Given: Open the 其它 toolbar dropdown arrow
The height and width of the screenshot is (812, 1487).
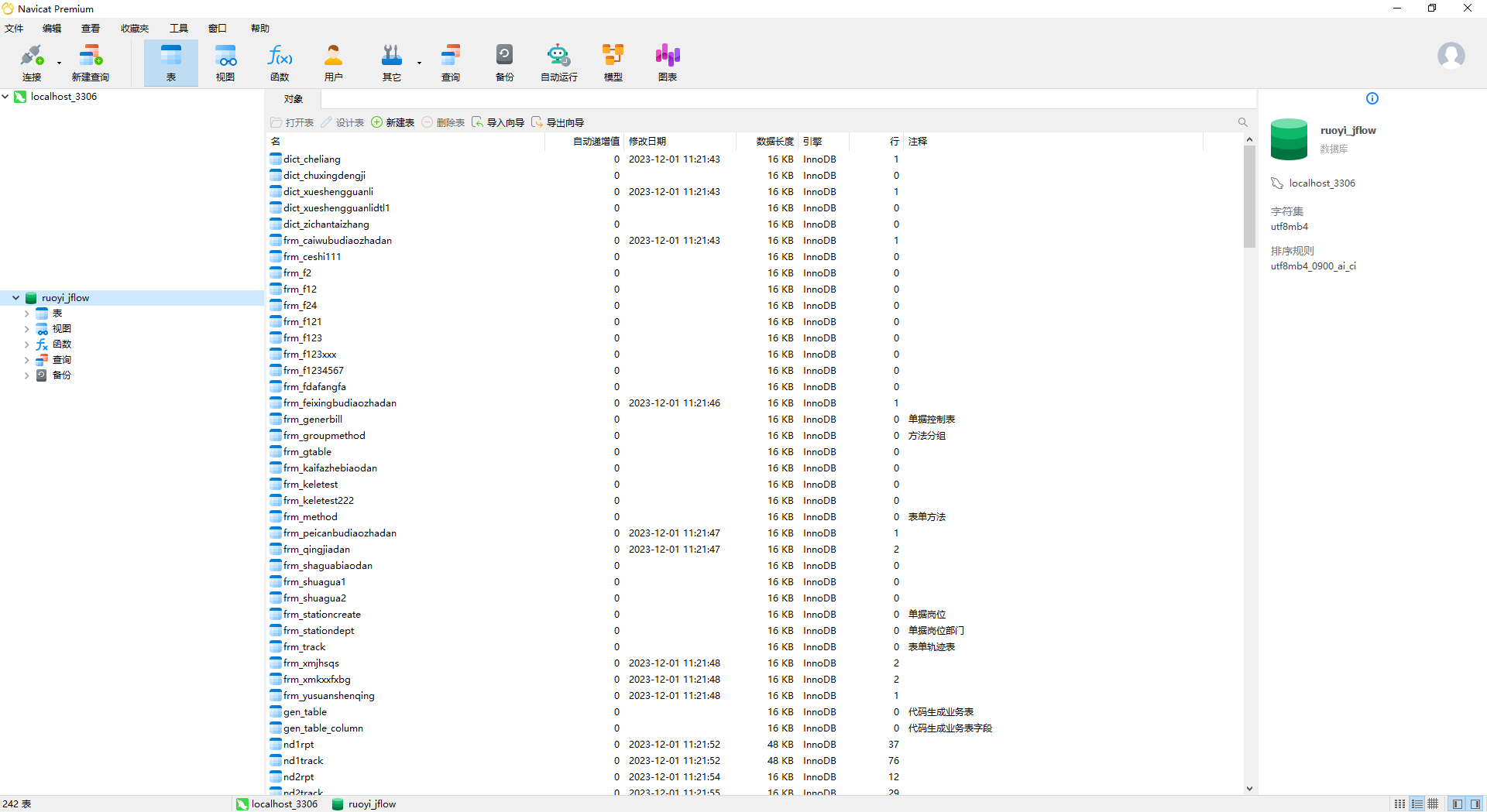Looking at the screenshot, I should click(419, 63).
